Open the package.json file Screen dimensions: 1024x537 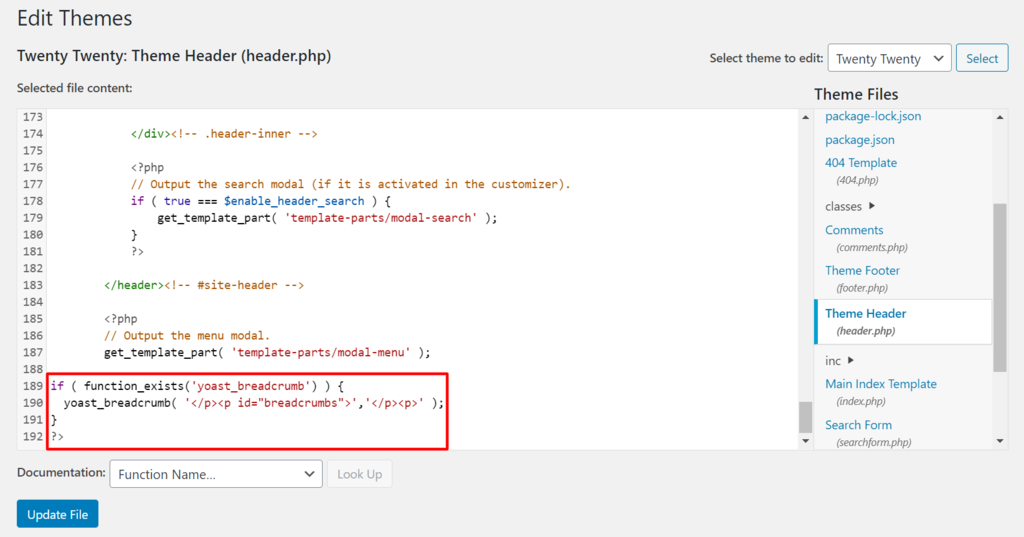[859, 140]
